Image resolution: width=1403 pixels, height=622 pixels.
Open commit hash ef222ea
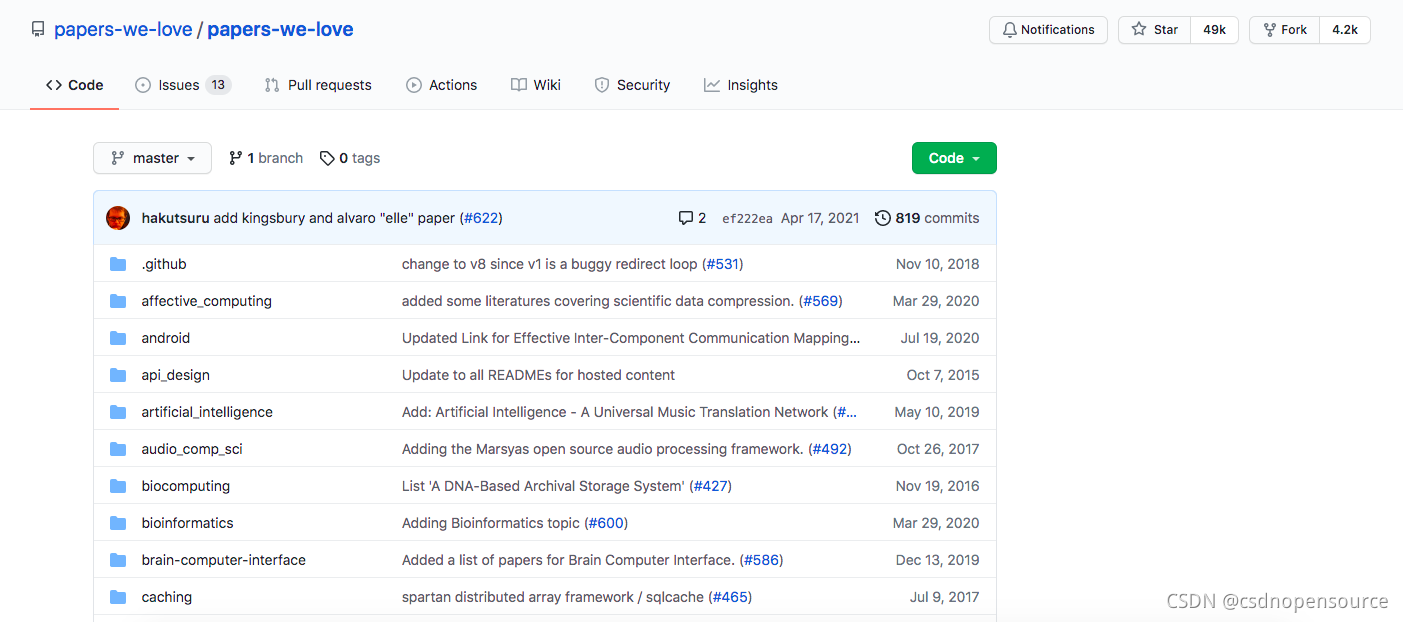pyautogui.click(x=747, y=218)
